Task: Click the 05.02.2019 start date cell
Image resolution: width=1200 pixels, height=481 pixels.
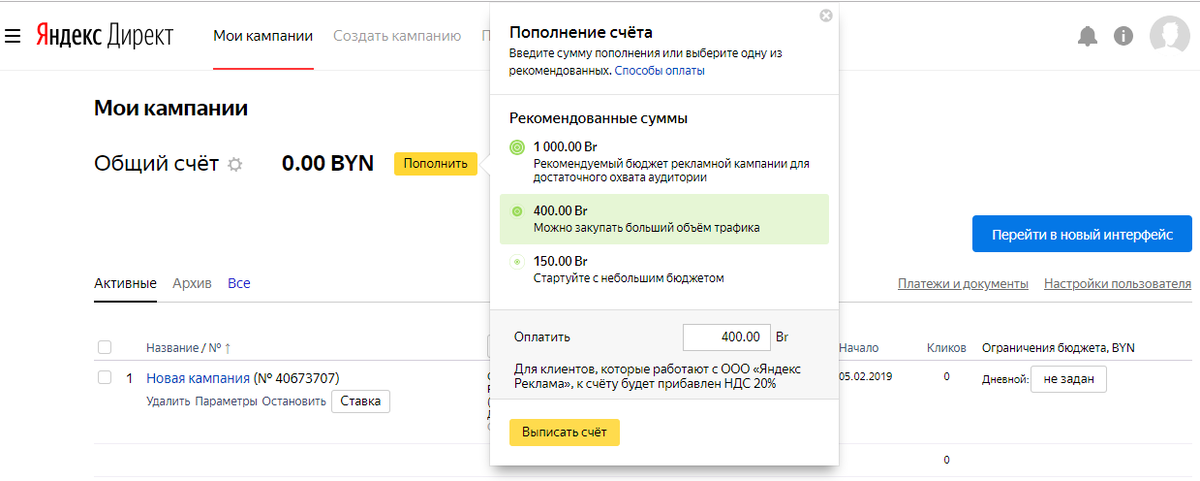Action: point(866,377)
